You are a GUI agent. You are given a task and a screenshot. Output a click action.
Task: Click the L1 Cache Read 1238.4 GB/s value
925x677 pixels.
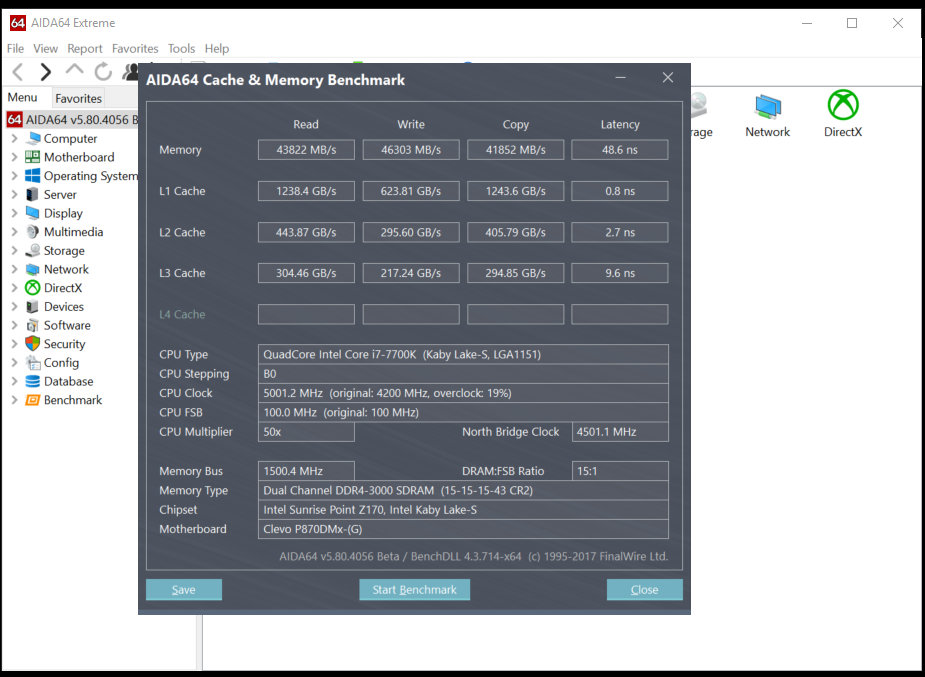coord(306,191)
